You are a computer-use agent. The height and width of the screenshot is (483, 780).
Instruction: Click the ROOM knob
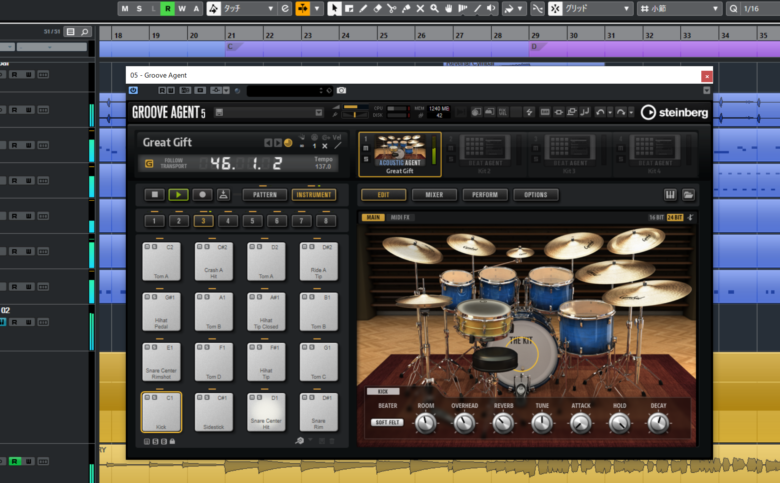pyautogui.click(x=425, y=423)
